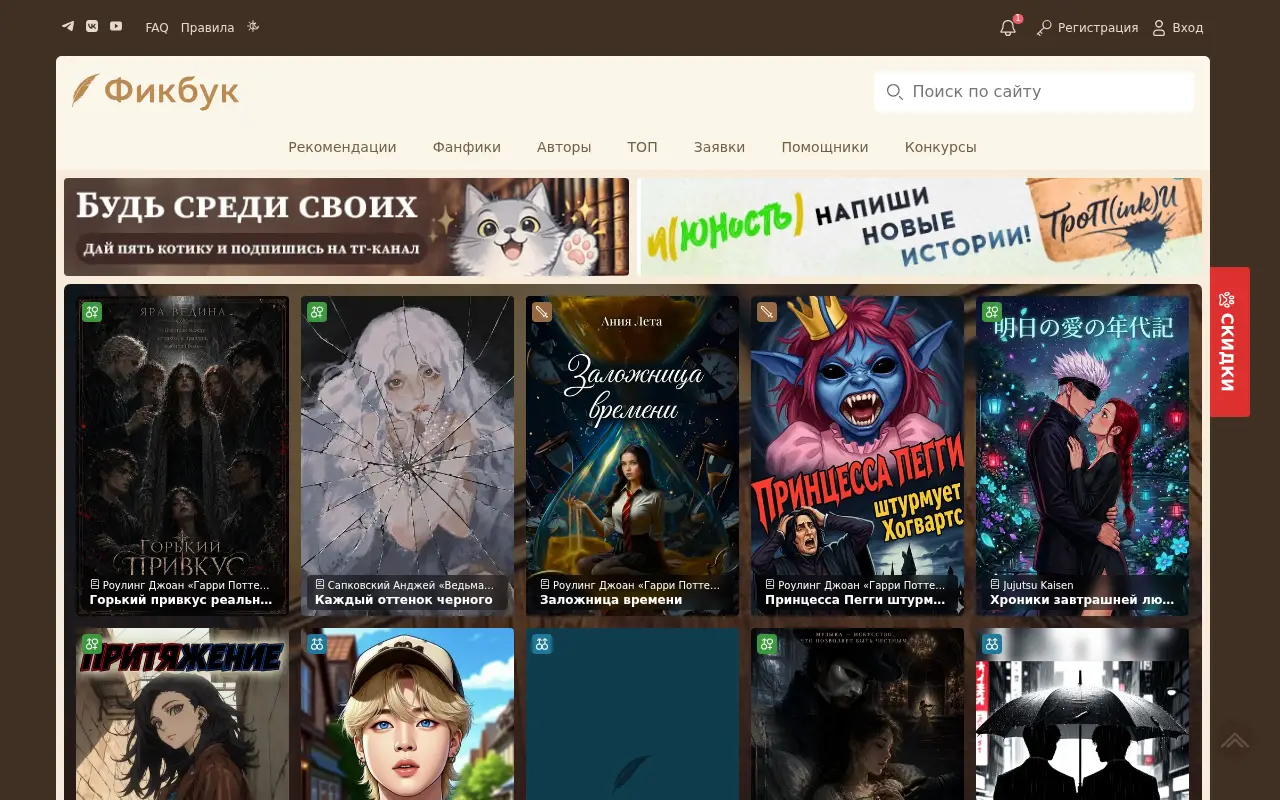Click the Регистрация link

click(x=1088, y=28)
